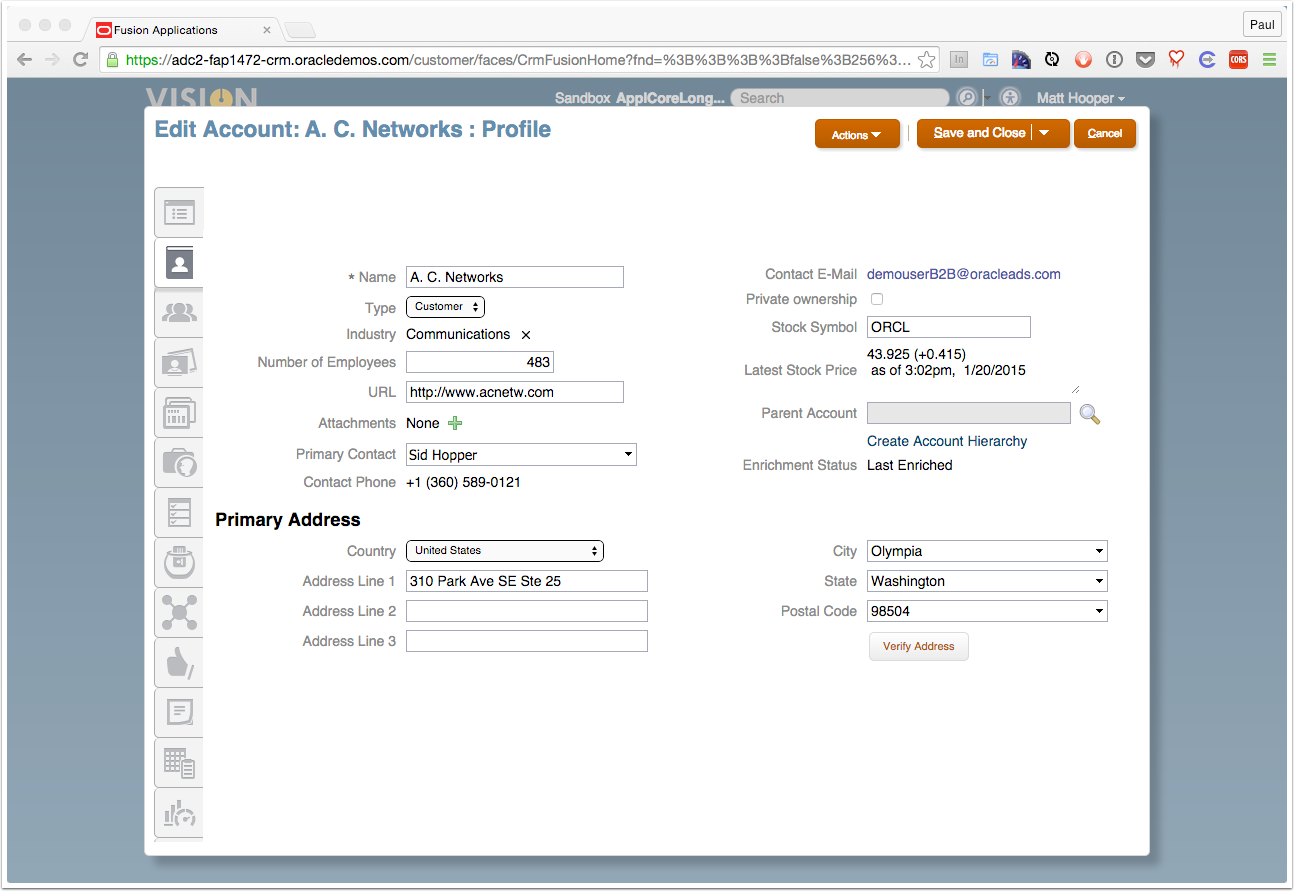This screenshot has height=891, width=1294.
Task: Click the stock price text 43.925 (+0.415)
Action: tap(916, 354)
